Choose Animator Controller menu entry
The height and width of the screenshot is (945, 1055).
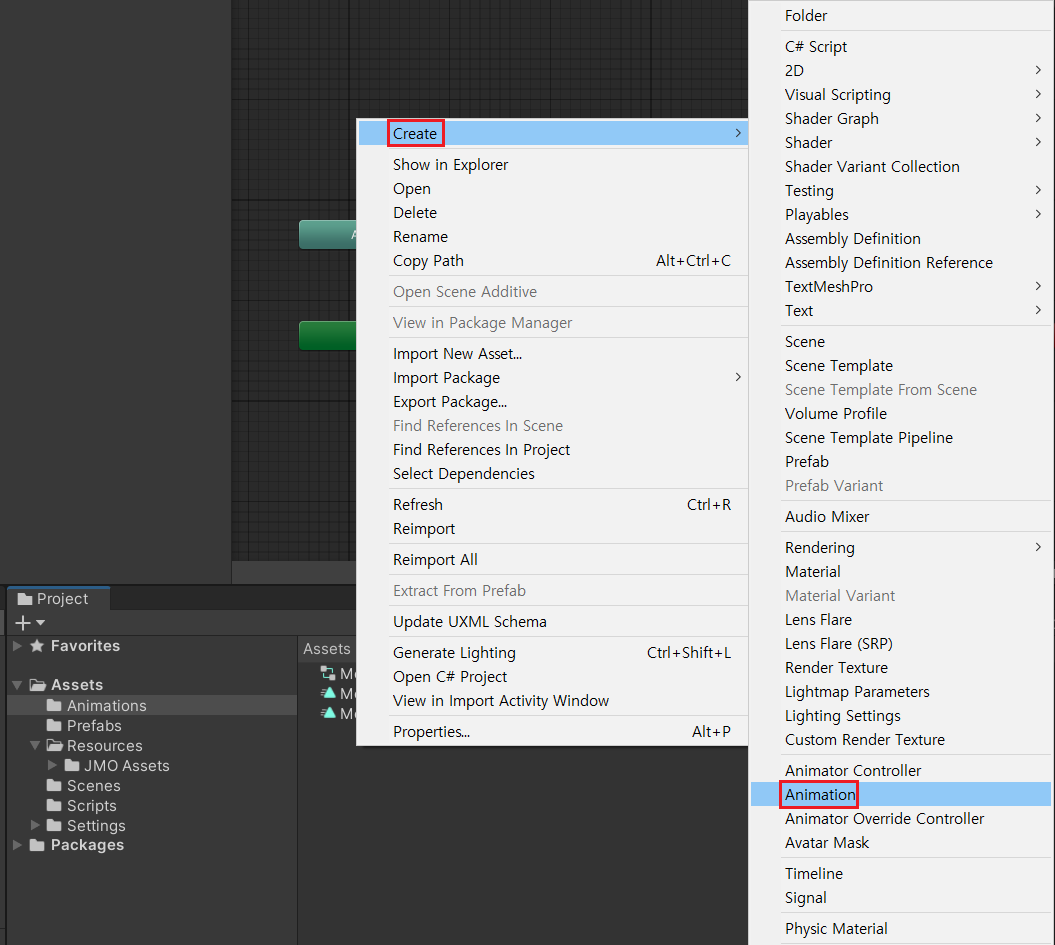click(x=900, y=770)
